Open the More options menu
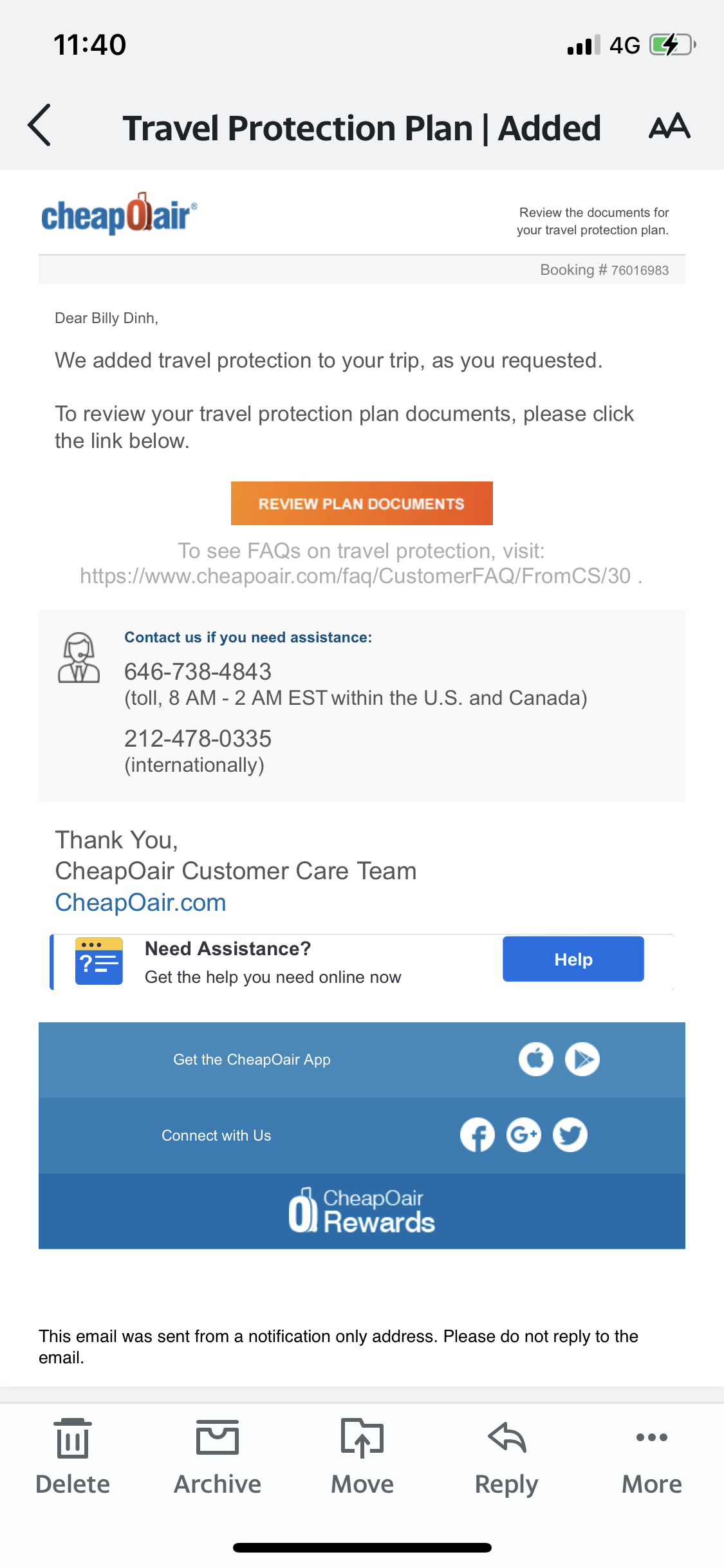The width and height of the screenshot is (724, 1568). 651,1456
